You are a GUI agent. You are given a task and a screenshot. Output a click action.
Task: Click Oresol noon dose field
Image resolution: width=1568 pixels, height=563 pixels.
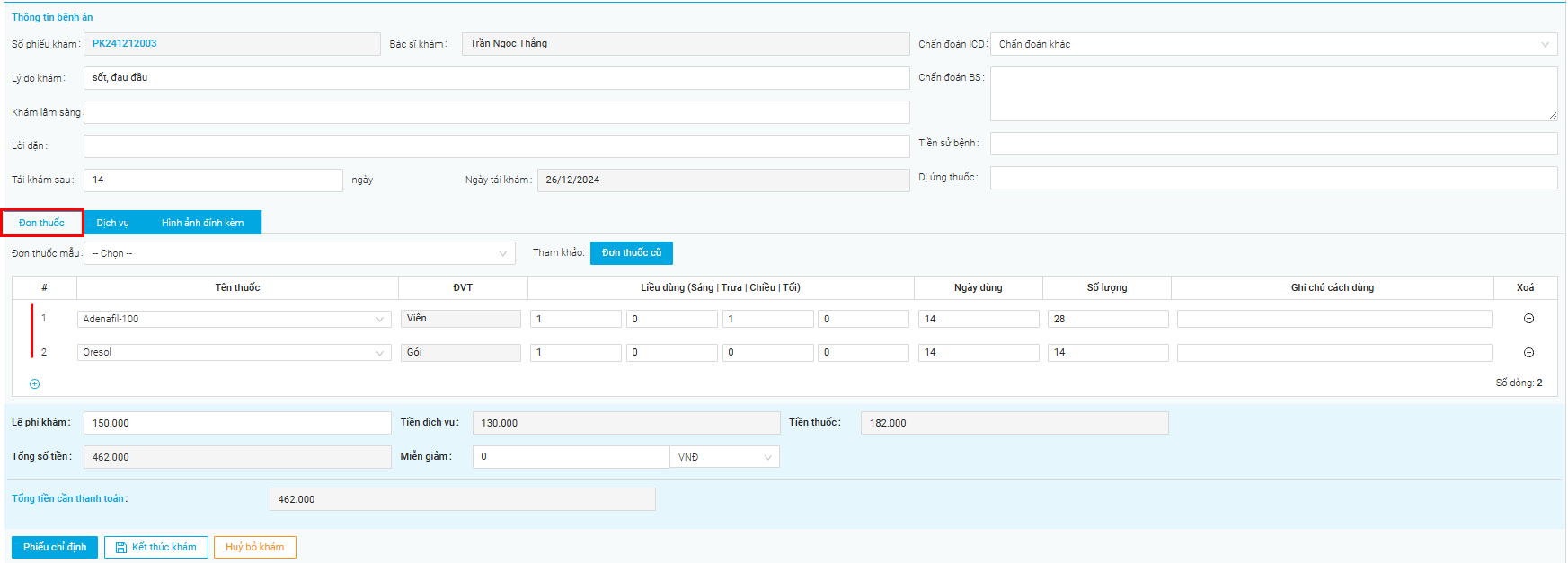[x=672, y=353]
